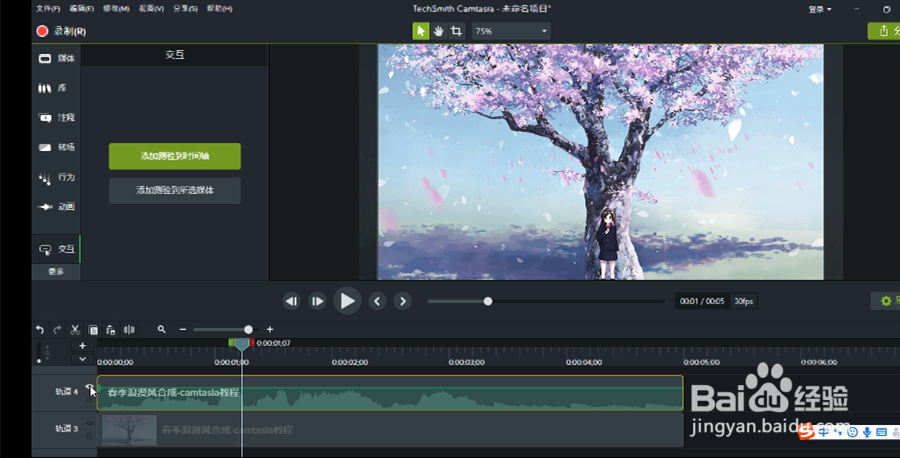Add a new track with plus button
This screenshot has height=458, width=900.
(82, 346)
